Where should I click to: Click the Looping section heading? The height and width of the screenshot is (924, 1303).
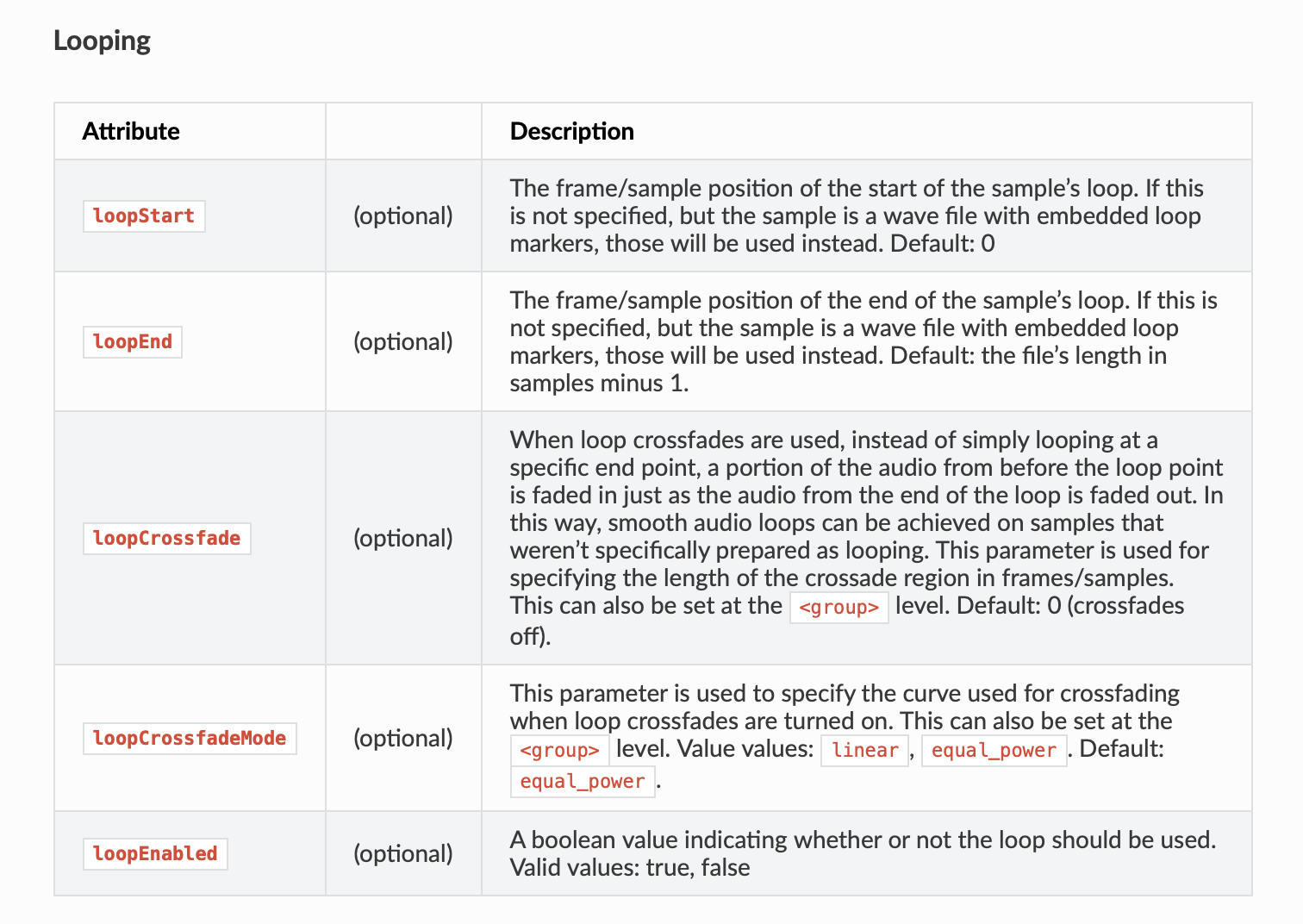point(102,41)
